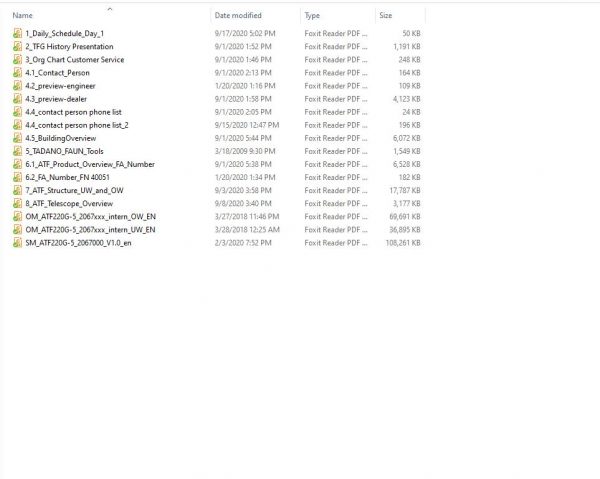Viewport: 600px width, 479px height.
Task: Select file name OM_ATF220G-5_2067xxx_intern_UW_EN
Action: (90, 230)
